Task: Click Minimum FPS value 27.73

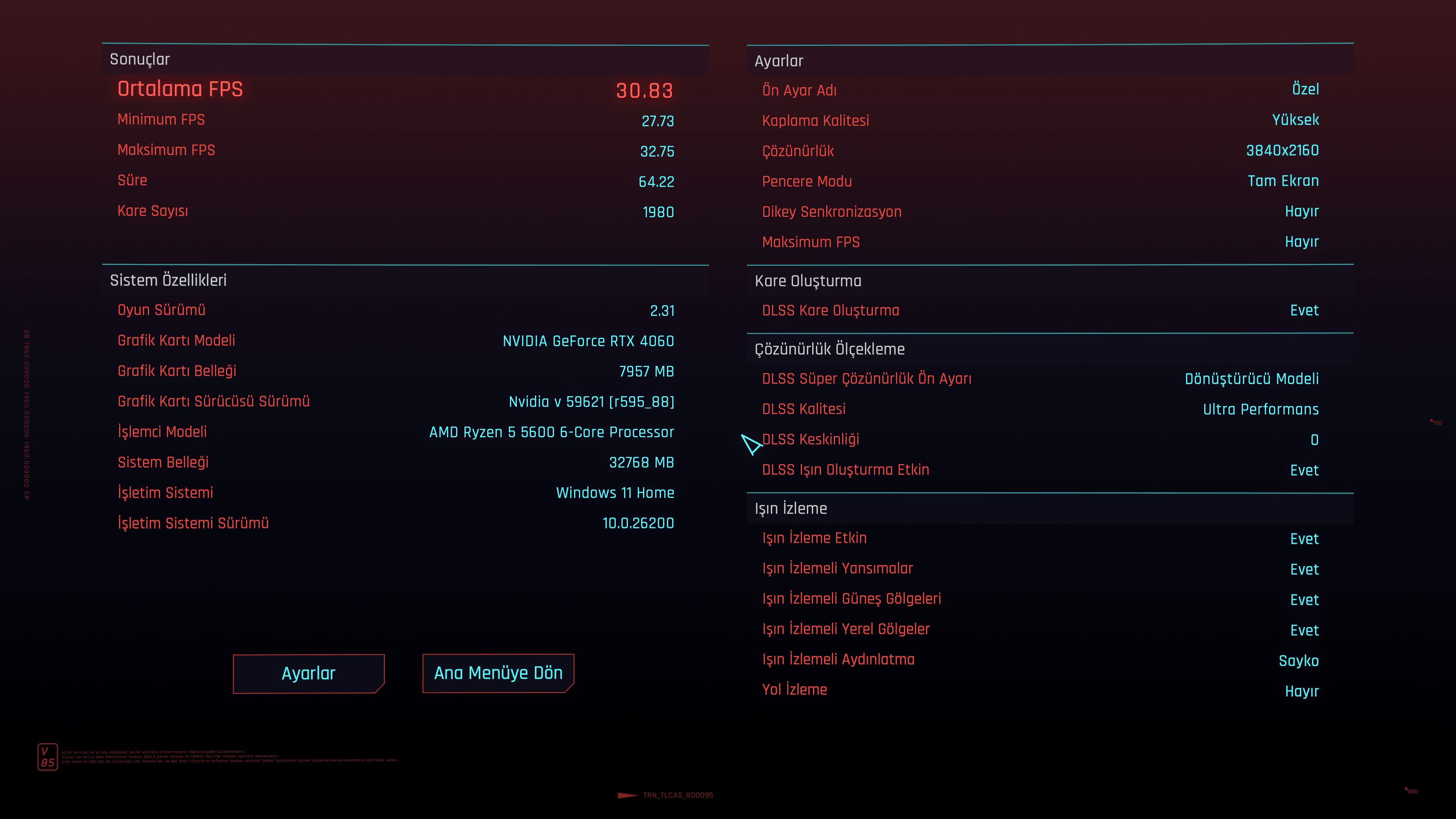Action: pos(657,121)
